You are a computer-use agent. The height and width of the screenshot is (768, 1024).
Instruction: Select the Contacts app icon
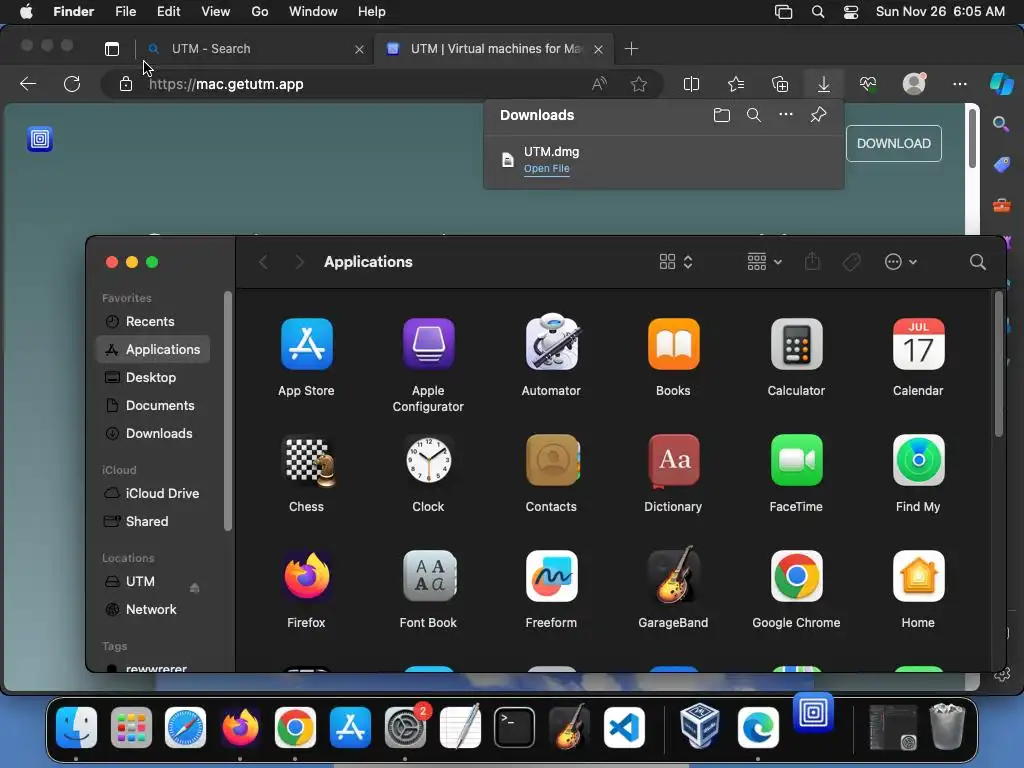coord(551,460)
